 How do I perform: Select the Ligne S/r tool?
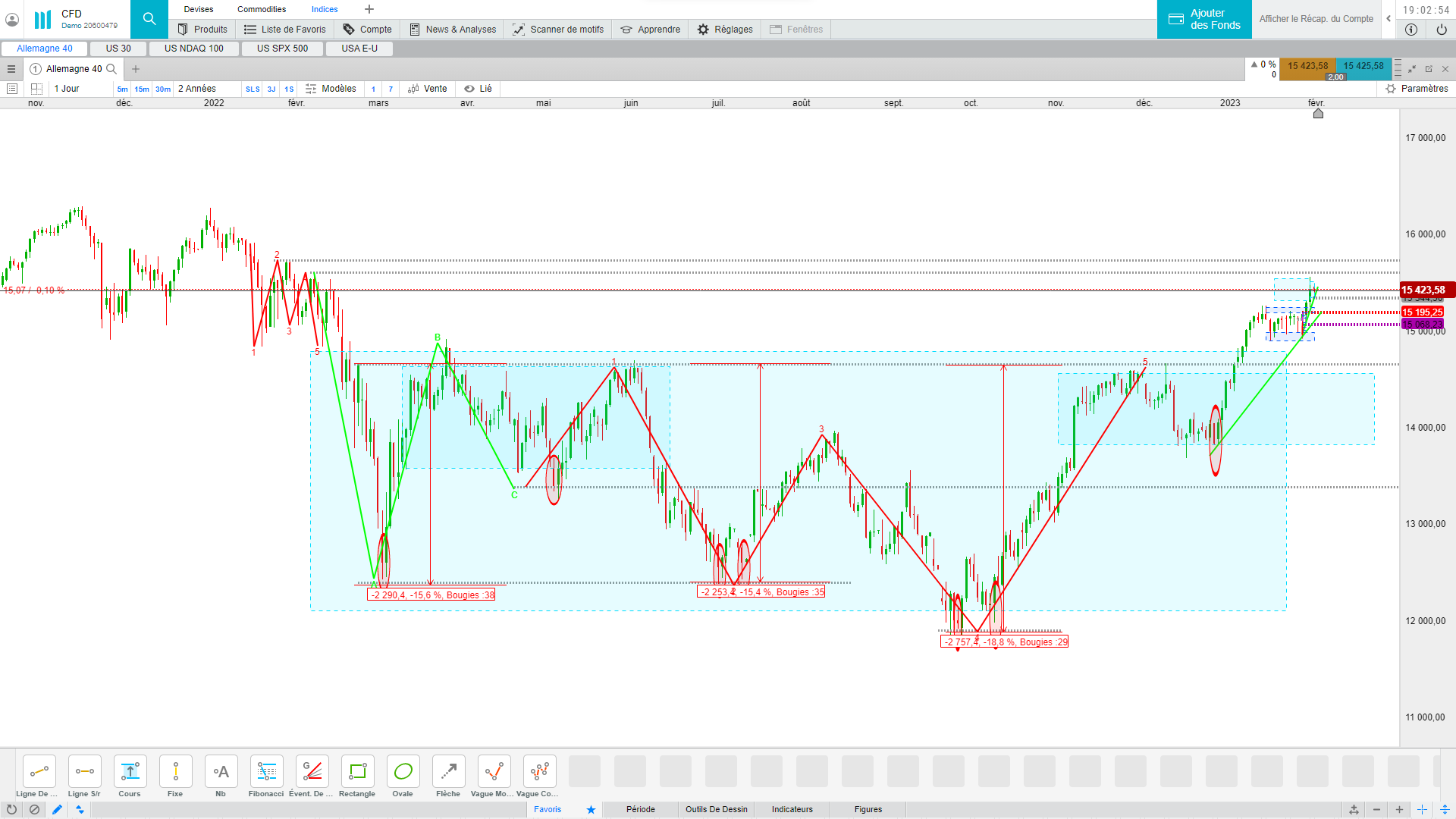(x=84, y=772)
